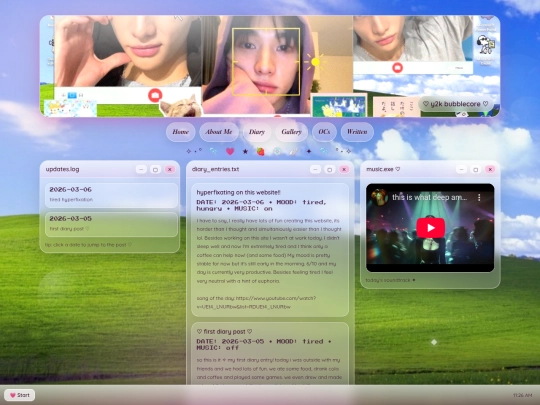Minimize the diary_entries.txt window
The width and height of the screenshot is (540, 405).
[315, 169]
